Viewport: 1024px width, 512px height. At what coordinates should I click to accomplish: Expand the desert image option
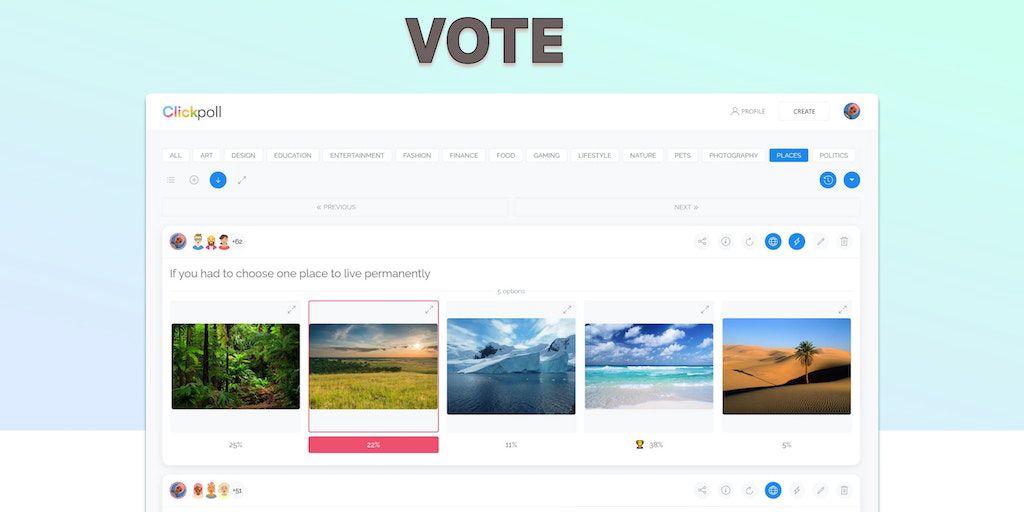click(x=842, y=310)
